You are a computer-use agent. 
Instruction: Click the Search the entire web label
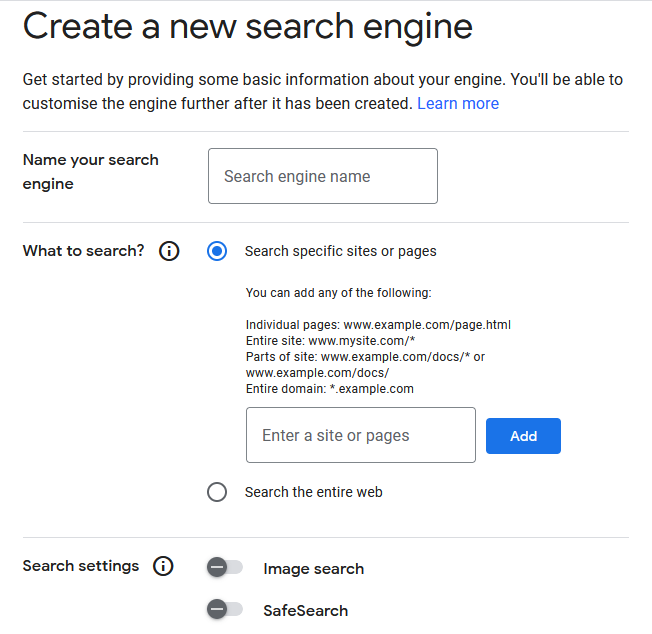click(314, 492)
